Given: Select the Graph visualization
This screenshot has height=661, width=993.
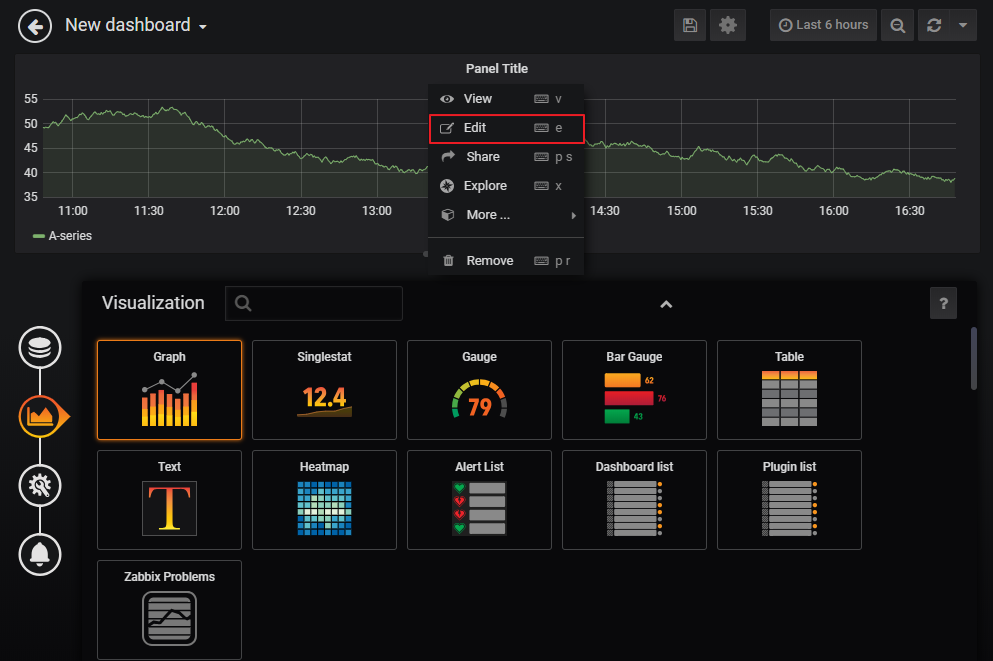Looking at the screenshot, I should [x=170, y=390].
